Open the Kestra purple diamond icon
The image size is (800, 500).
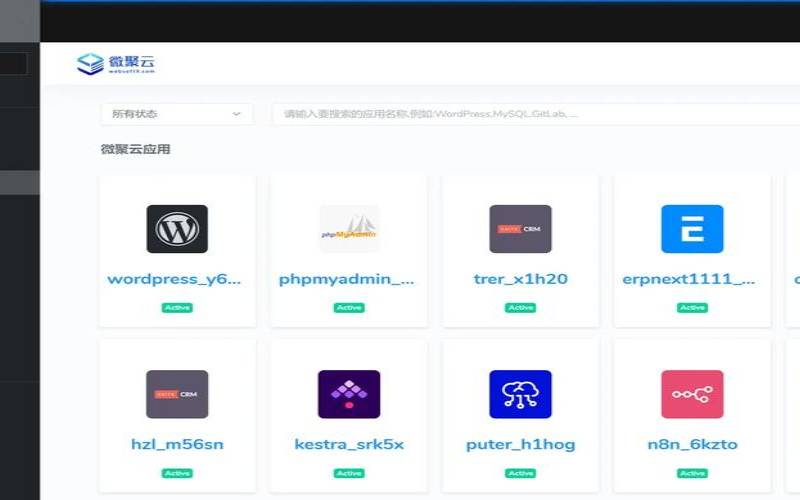click(x=349, y=394)
